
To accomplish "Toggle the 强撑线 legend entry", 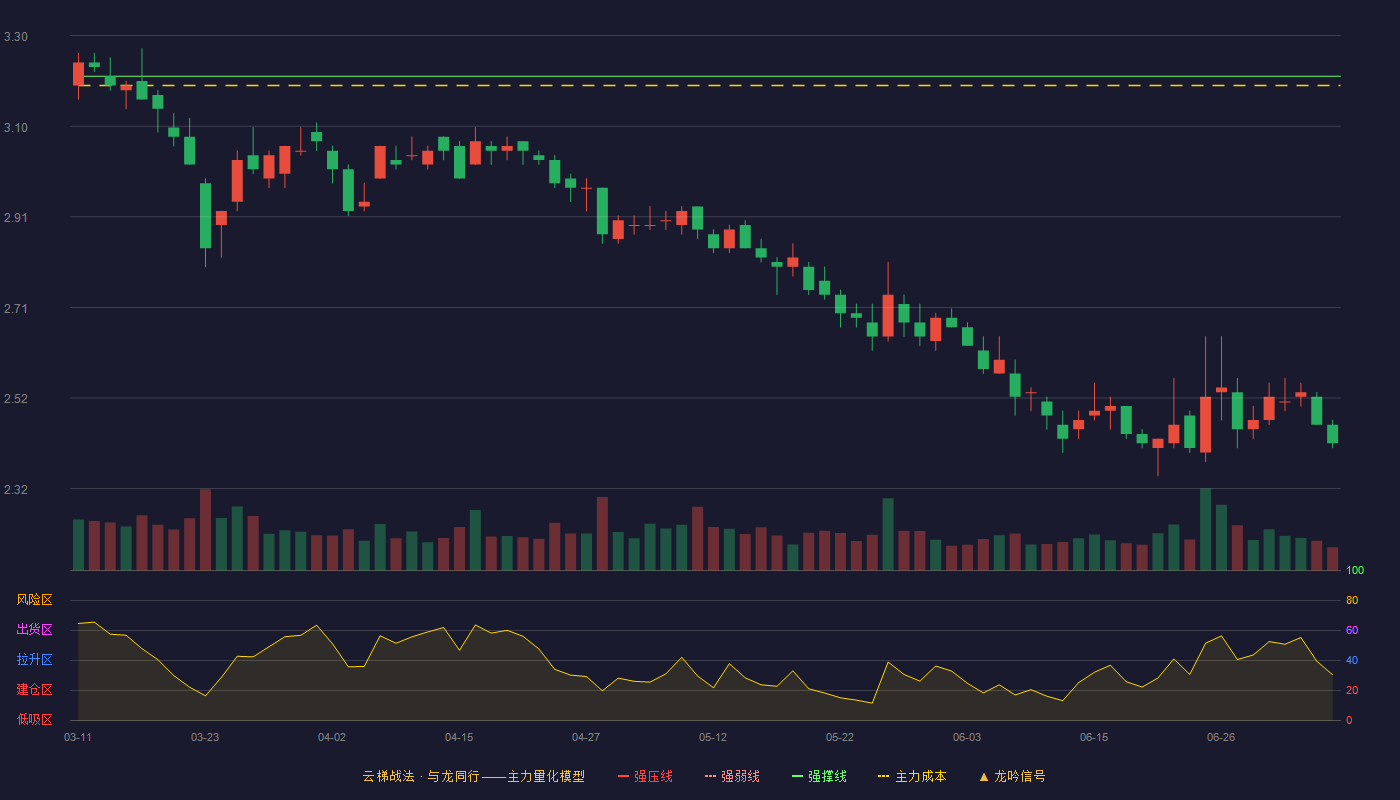I will [x=819, y=776].
